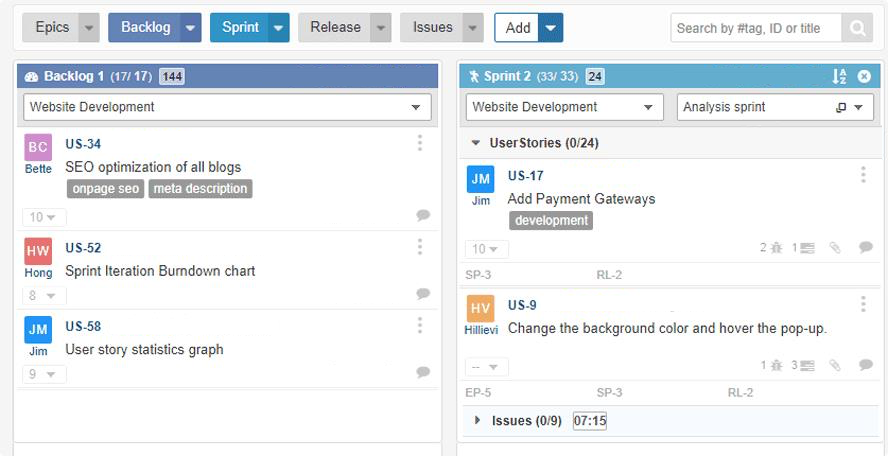Collapse the UserStories (0/24) section
888x456 pixels.
click(x=476, y=143)
